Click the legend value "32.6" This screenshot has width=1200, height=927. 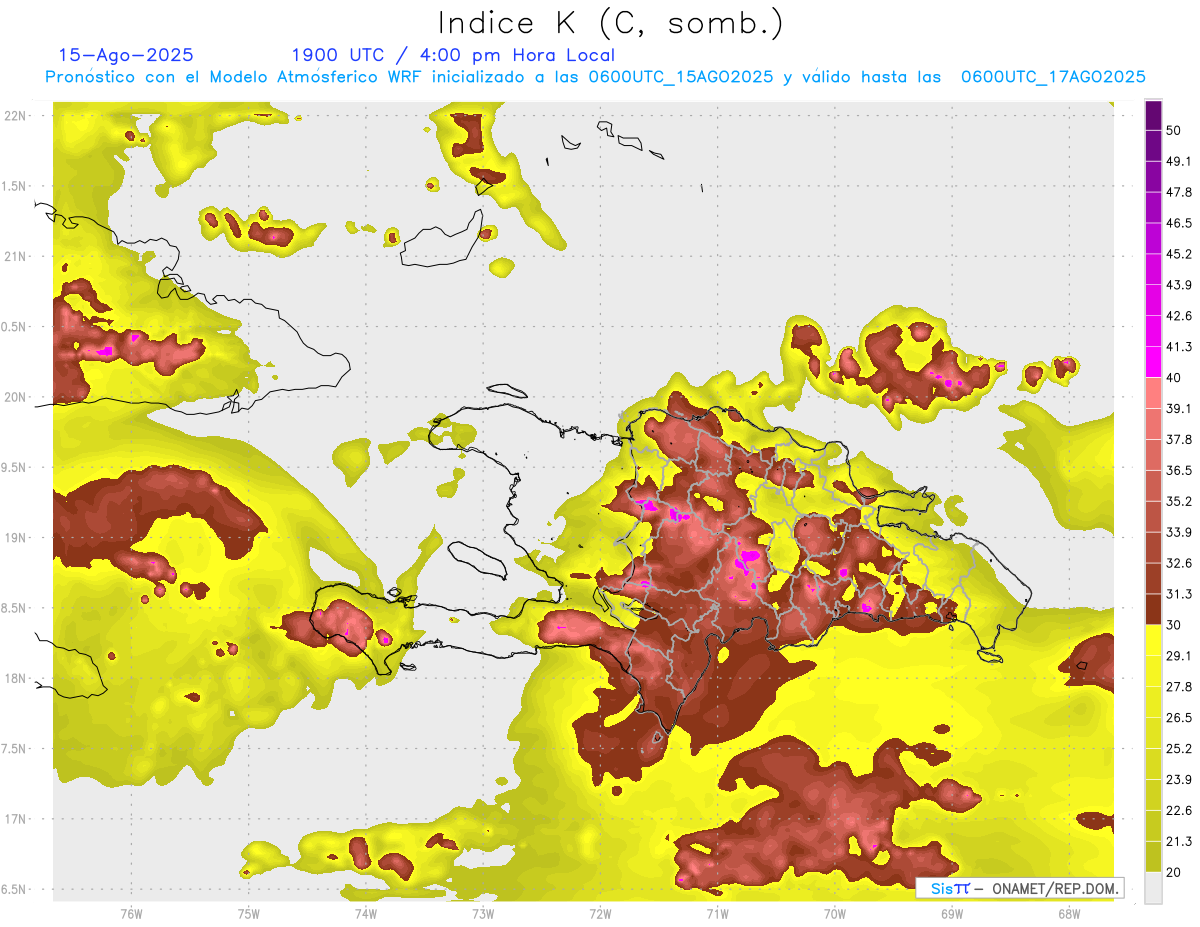[x=1179, y=563]
